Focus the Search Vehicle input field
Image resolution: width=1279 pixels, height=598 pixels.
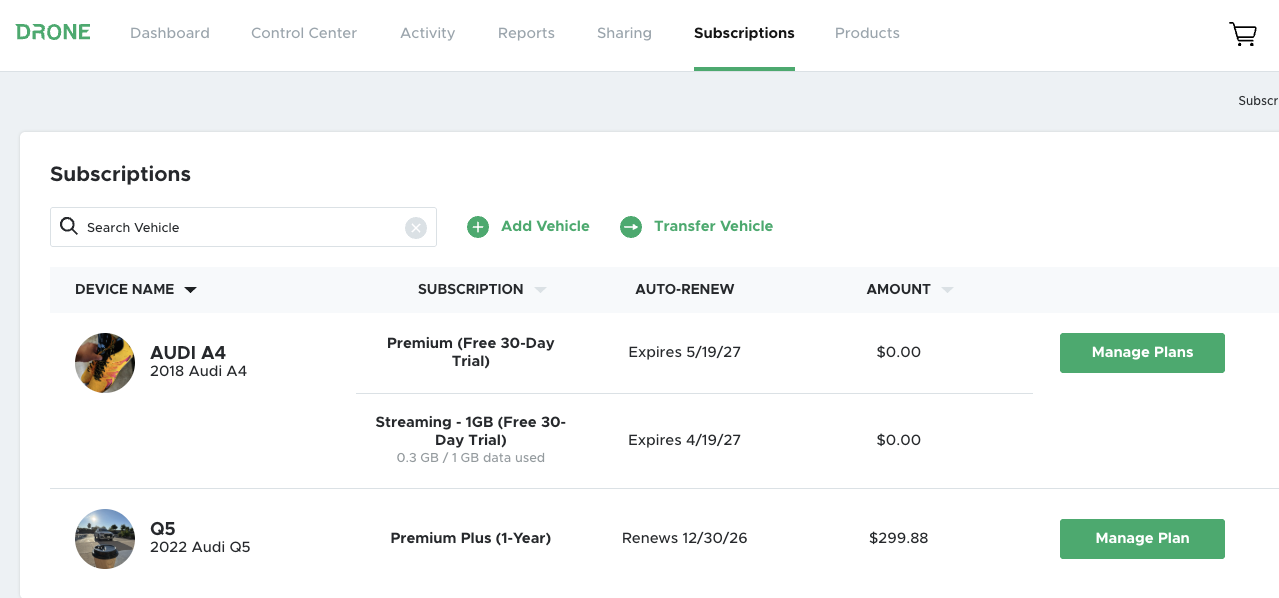click(x=240, y=227)
